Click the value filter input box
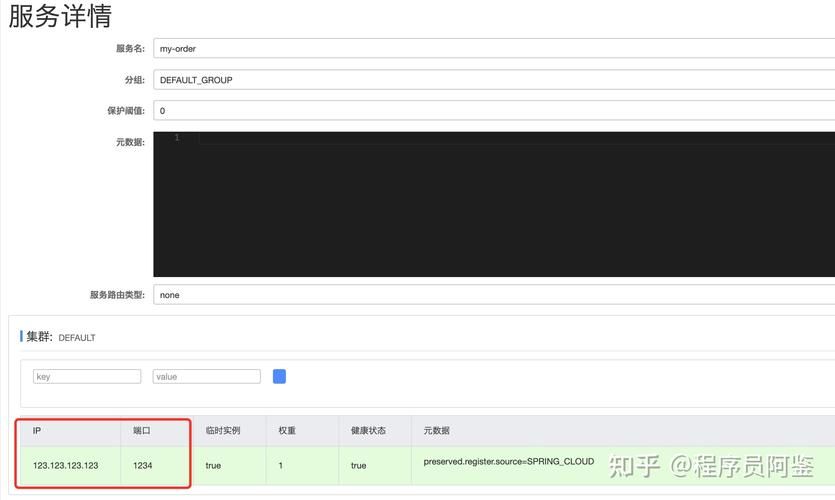The height and width of the screenshot is (500, 835). (207, 376)
